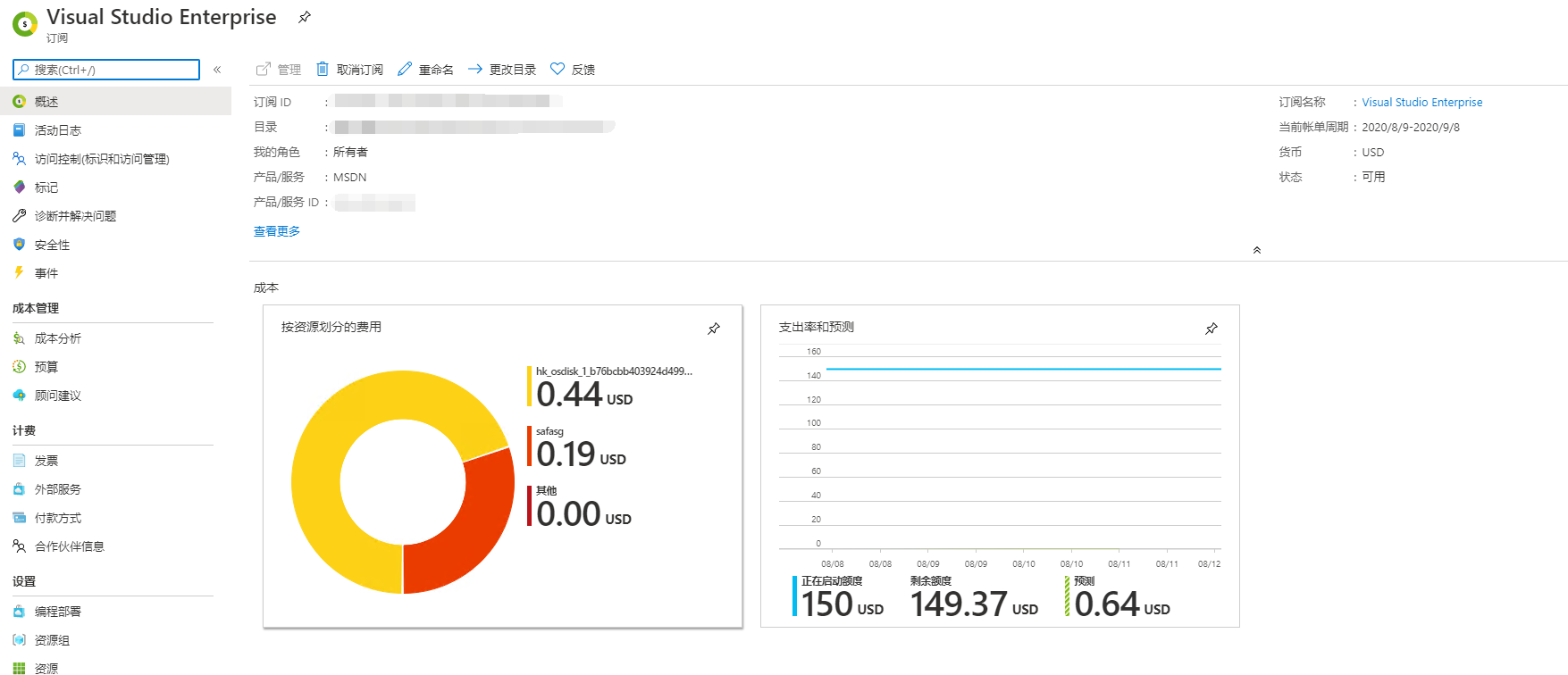Click the 149.37 USD 剩余额度 value
Image resolution: width=1568 pixels, height=675 pixels.
975,604
